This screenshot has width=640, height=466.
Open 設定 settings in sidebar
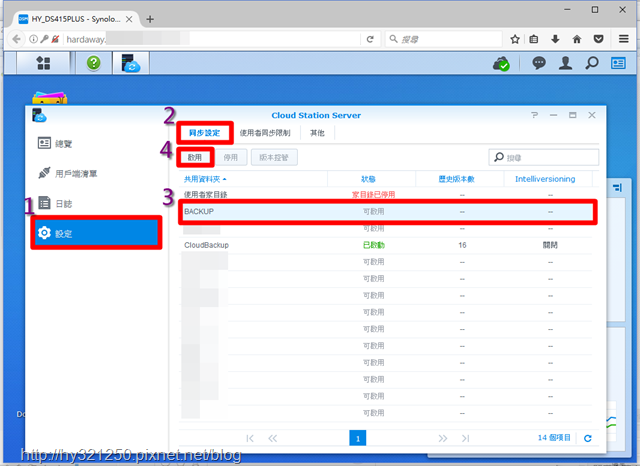coord(96,233)
